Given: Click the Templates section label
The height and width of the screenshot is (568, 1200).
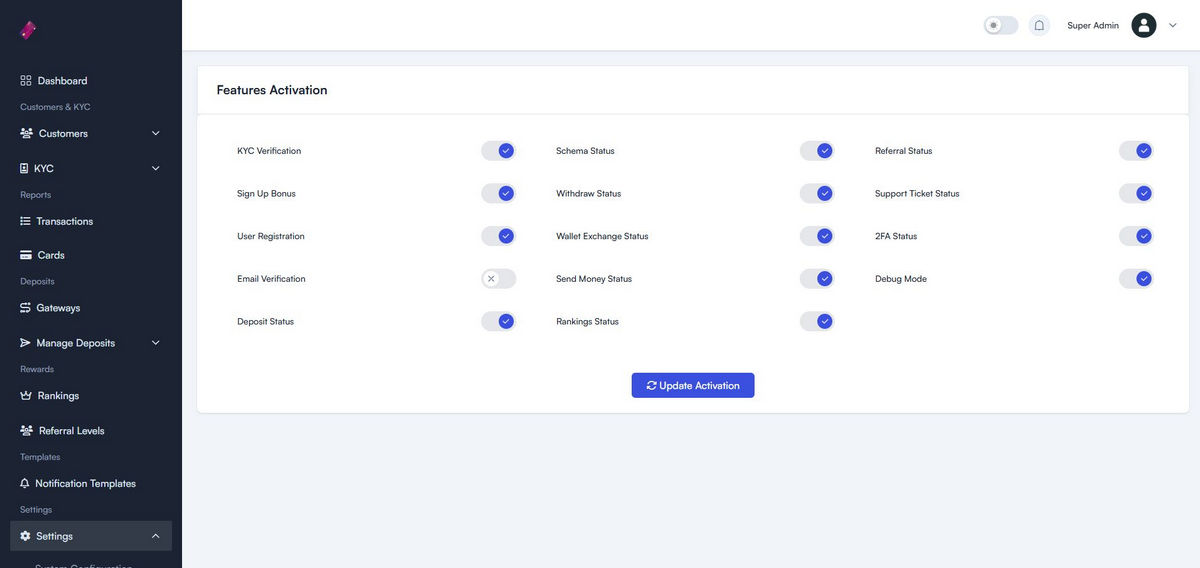Looking at the screenshot, I should click(x=40, y=457).
